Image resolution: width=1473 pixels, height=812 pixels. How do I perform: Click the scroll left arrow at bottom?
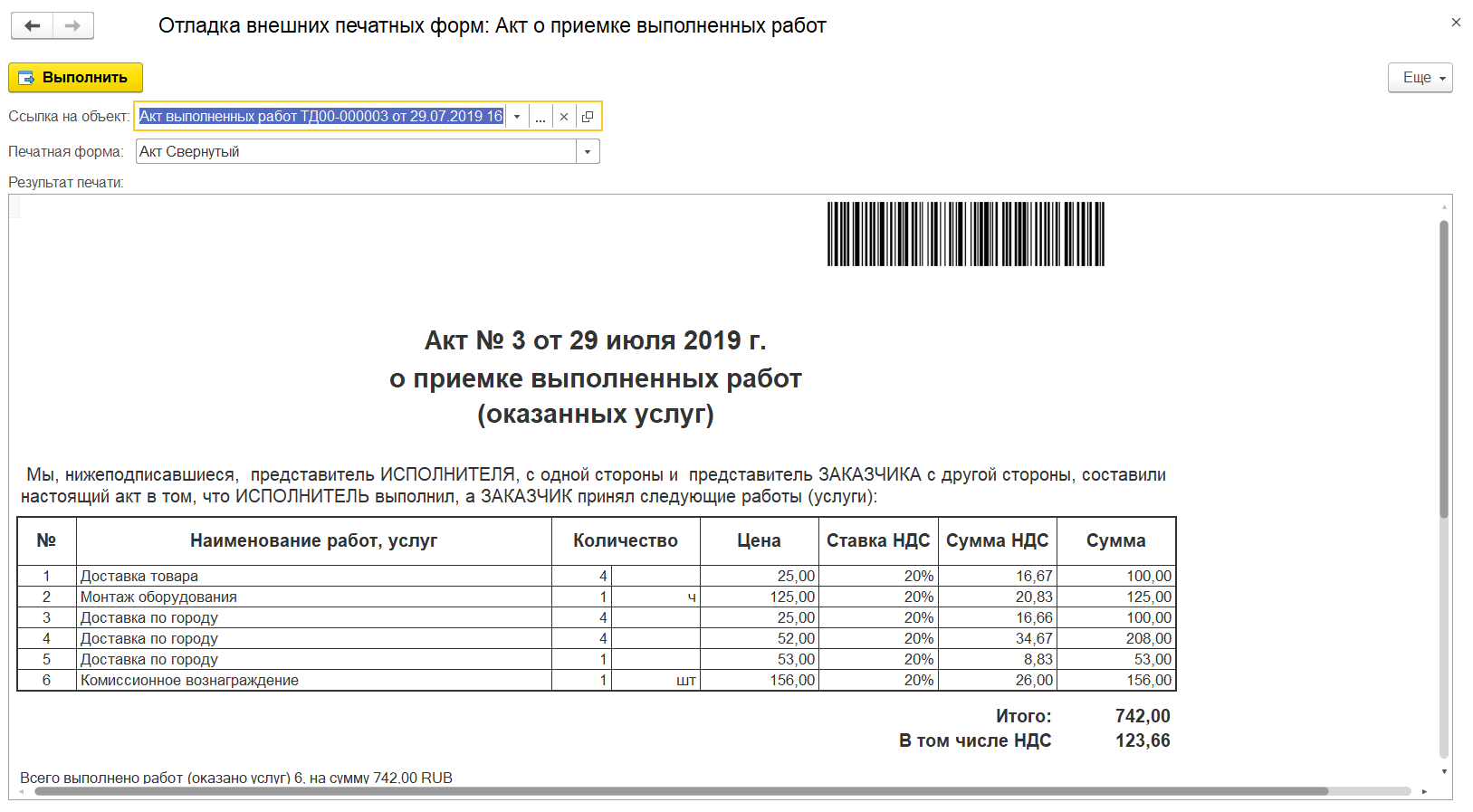(22, 791)
